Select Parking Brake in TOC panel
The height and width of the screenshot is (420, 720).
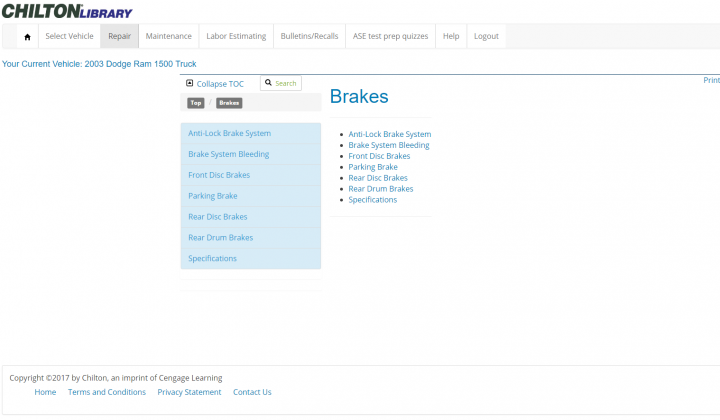pos(251,196)
